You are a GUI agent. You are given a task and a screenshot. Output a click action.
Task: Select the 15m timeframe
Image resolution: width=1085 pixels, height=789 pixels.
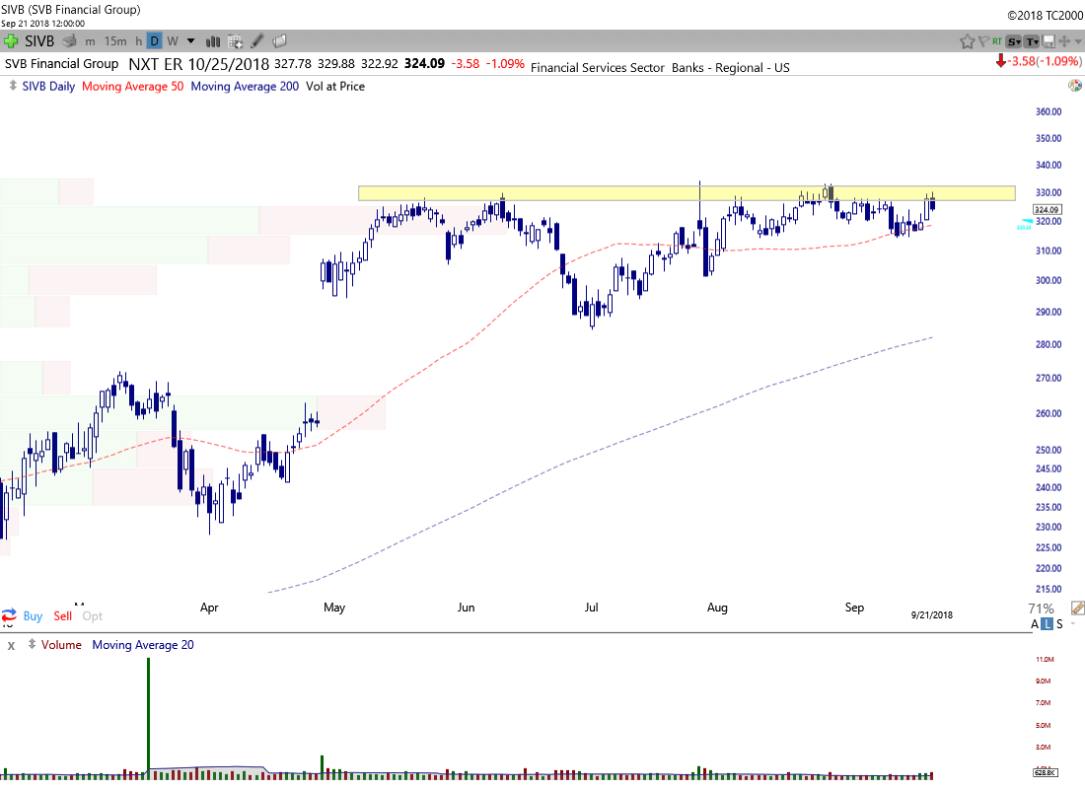116,41
